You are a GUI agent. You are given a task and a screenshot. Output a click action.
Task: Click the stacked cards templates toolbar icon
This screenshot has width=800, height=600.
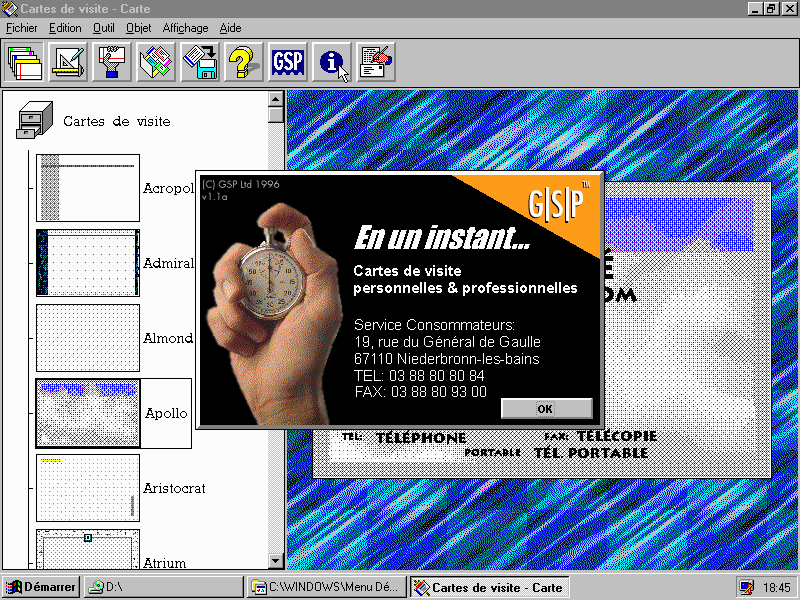pos(24,62)
